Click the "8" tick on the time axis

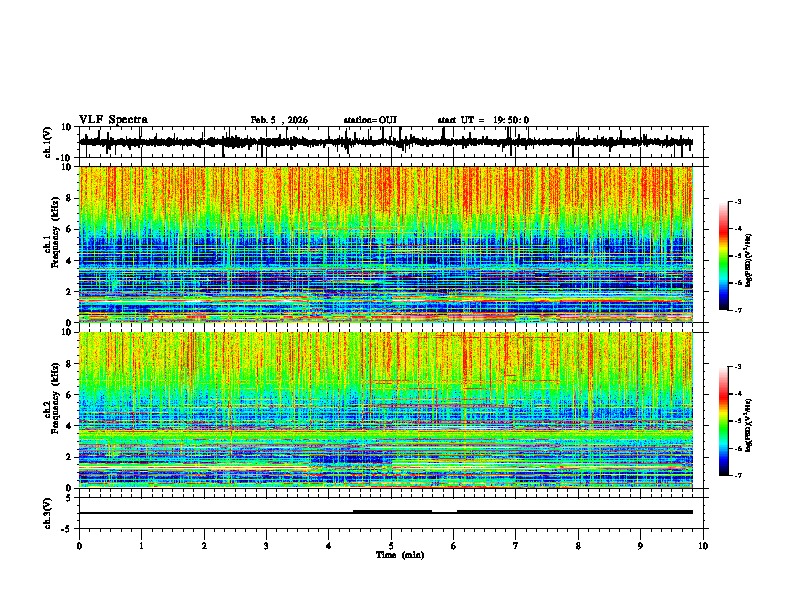(578, 546)
